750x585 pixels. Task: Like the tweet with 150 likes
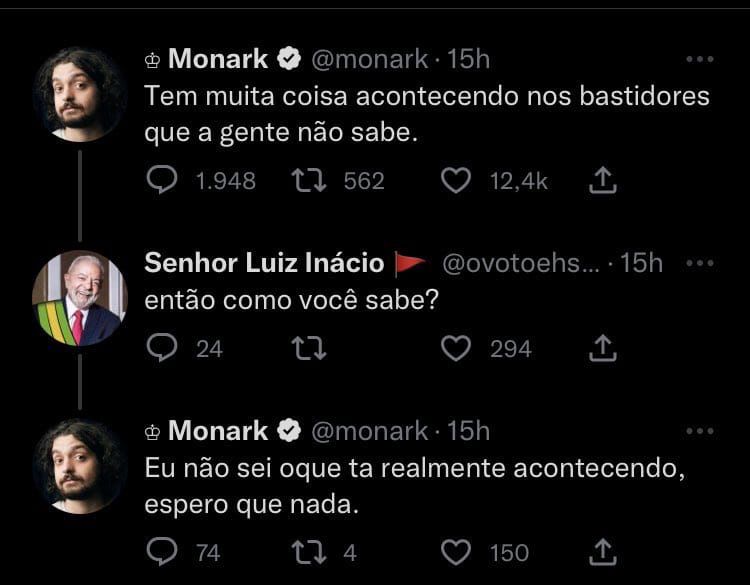[455, 552]
